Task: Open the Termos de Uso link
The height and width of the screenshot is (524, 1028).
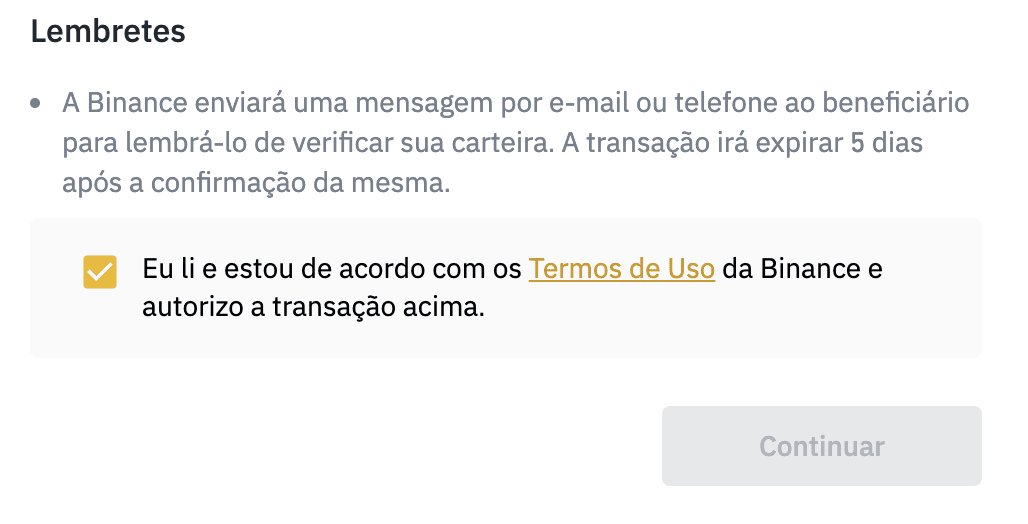Action: (622, 269)
